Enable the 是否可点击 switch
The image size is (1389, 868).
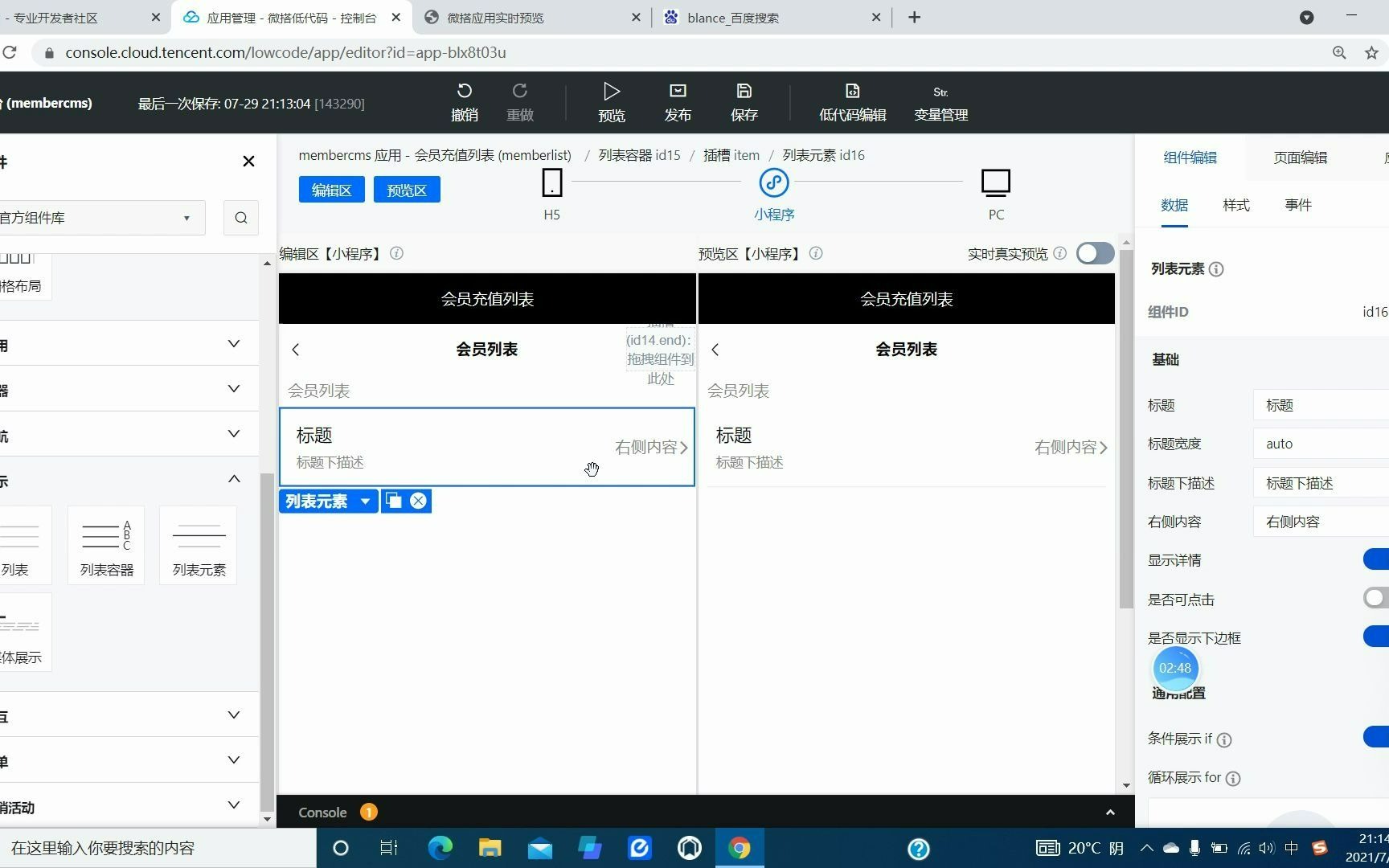(x=1376, y=598)
